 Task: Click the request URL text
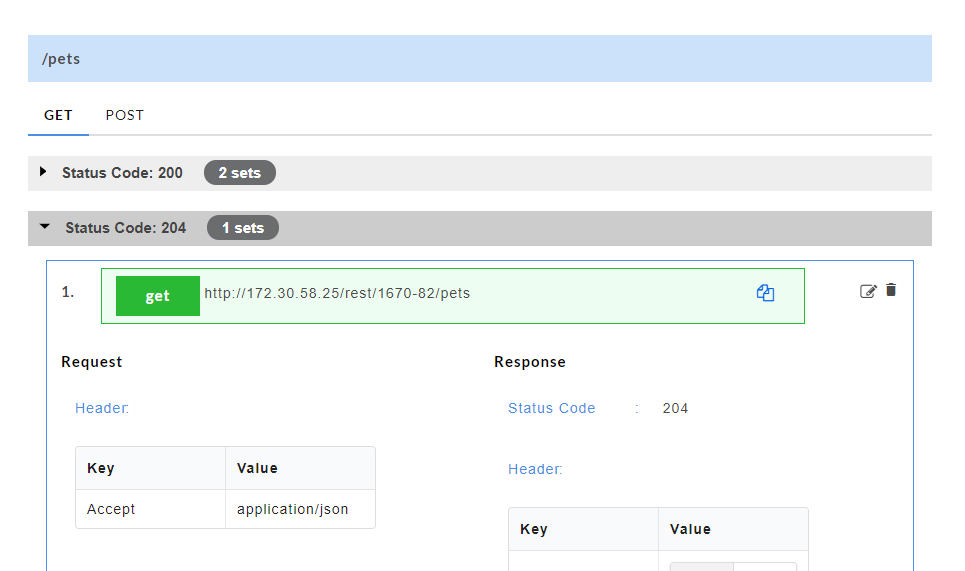point(337,293)
